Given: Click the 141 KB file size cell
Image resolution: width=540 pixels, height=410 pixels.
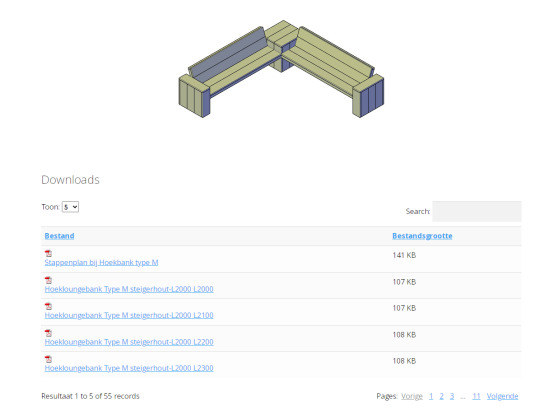Looking at the screenshot, I should click(x=404, y=255).
